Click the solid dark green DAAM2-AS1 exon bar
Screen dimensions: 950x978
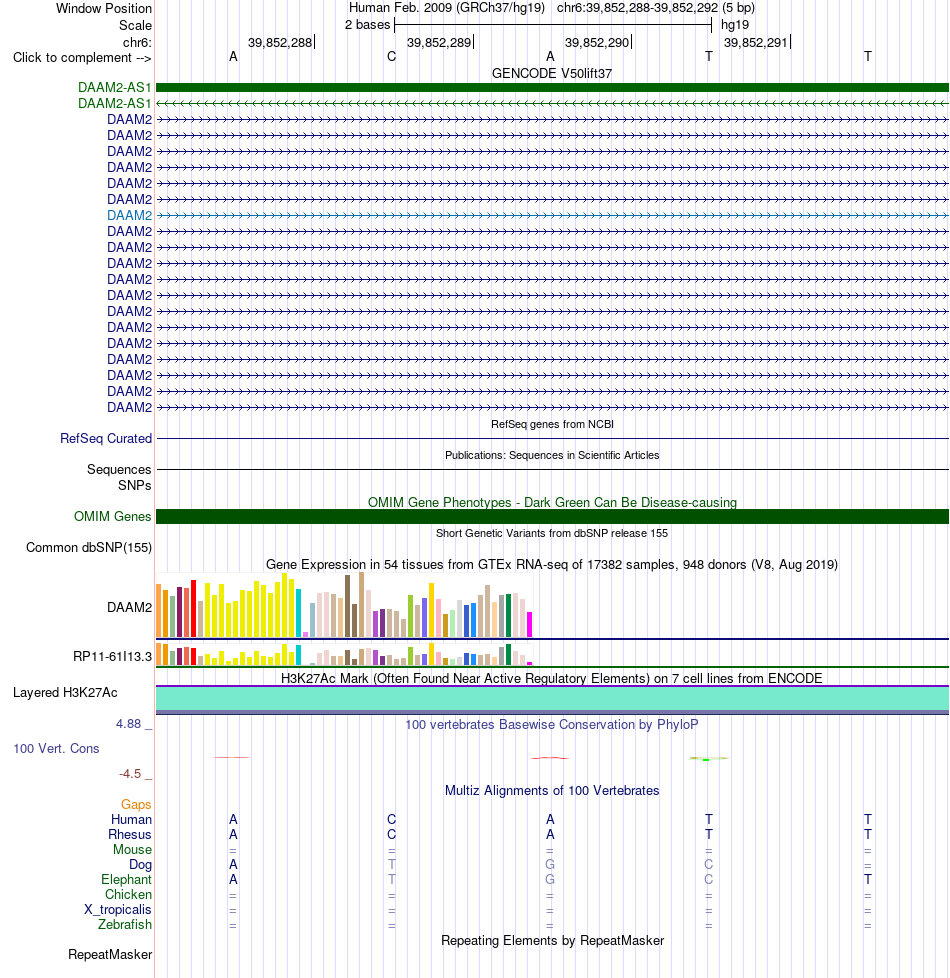pyautogui.click(x=552, y=87)
